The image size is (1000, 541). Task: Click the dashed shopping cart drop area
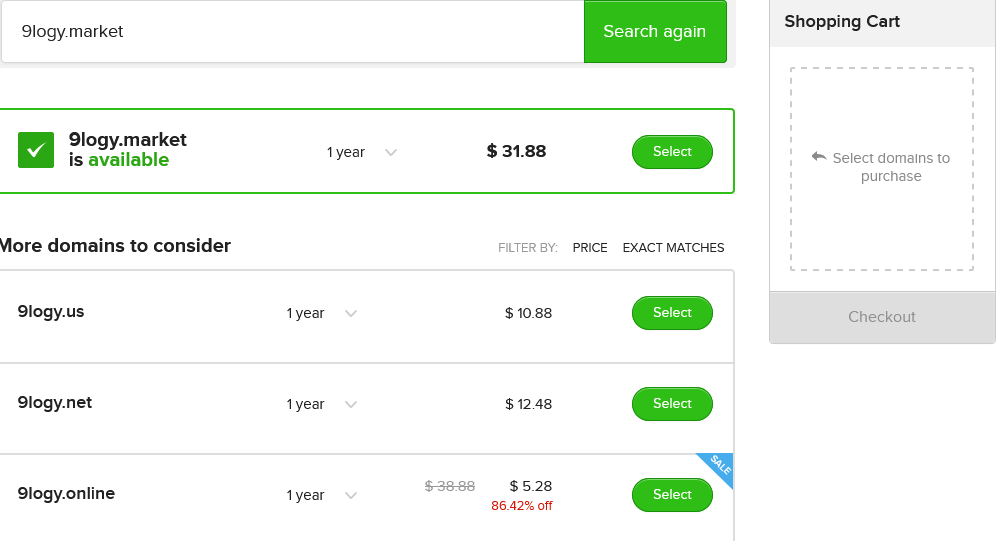[x=882, y=169]
